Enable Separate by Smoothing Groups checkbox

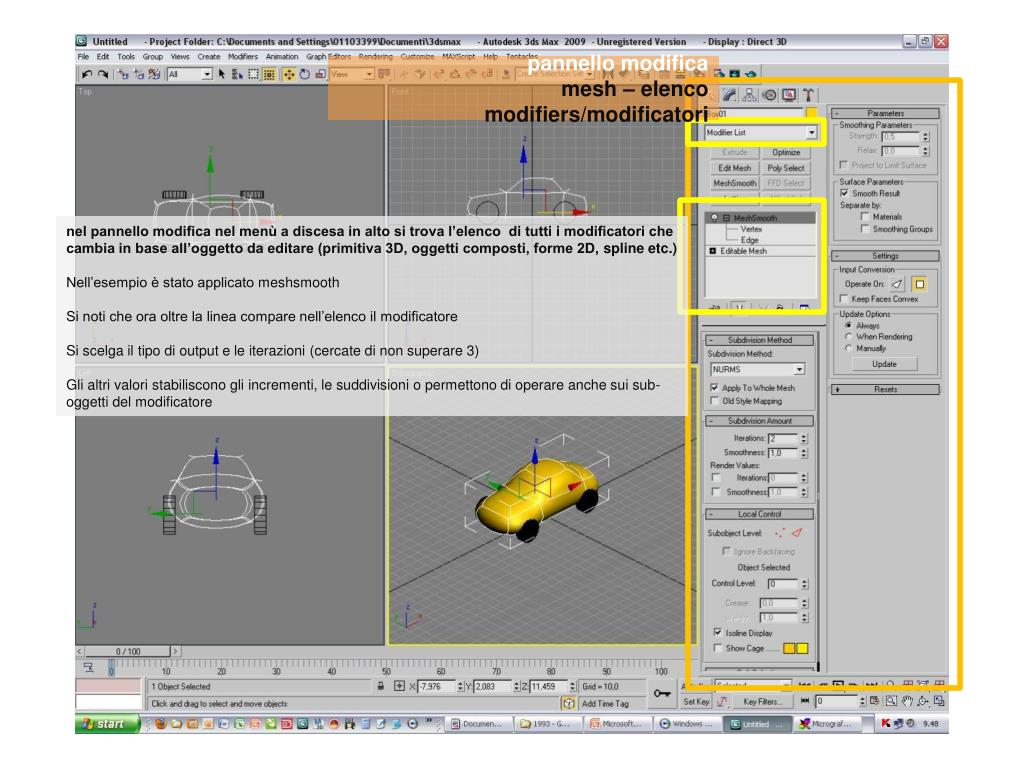click(x=865, y=229)
